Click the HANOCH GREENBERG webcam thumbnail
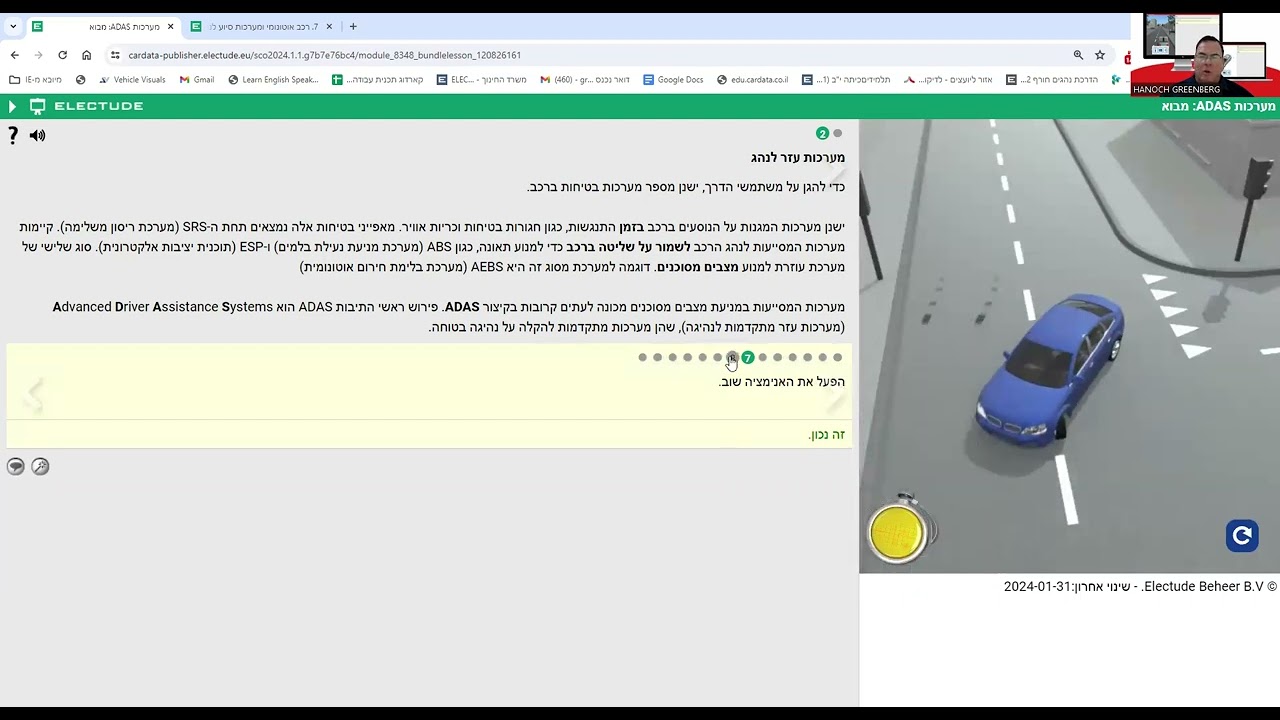 click(1205, 55)
